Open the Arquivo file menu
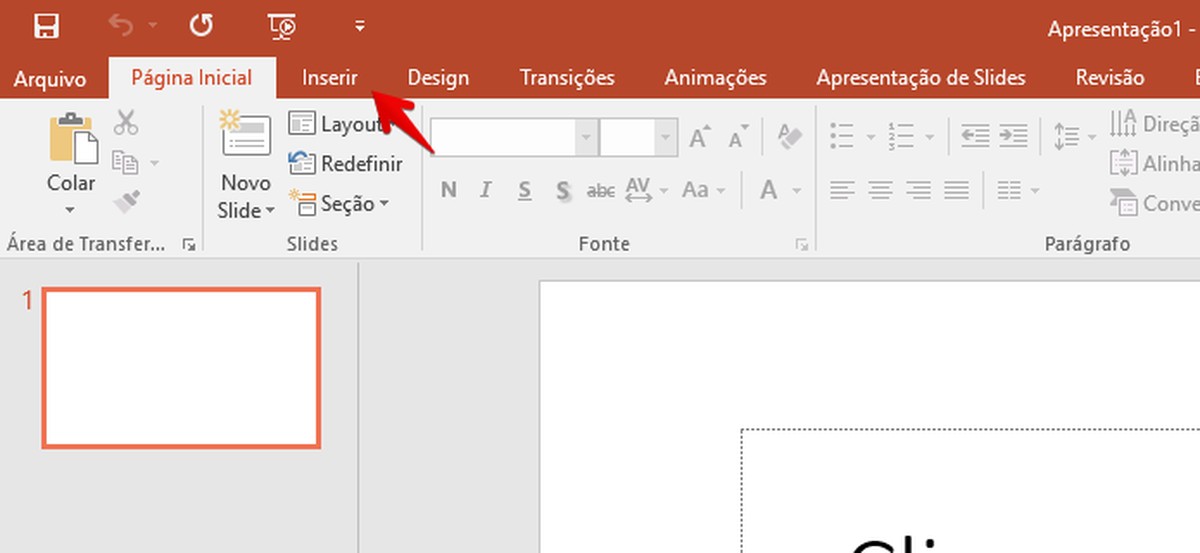The height and width of the screenshot is (553, 1200). [50, 79]
